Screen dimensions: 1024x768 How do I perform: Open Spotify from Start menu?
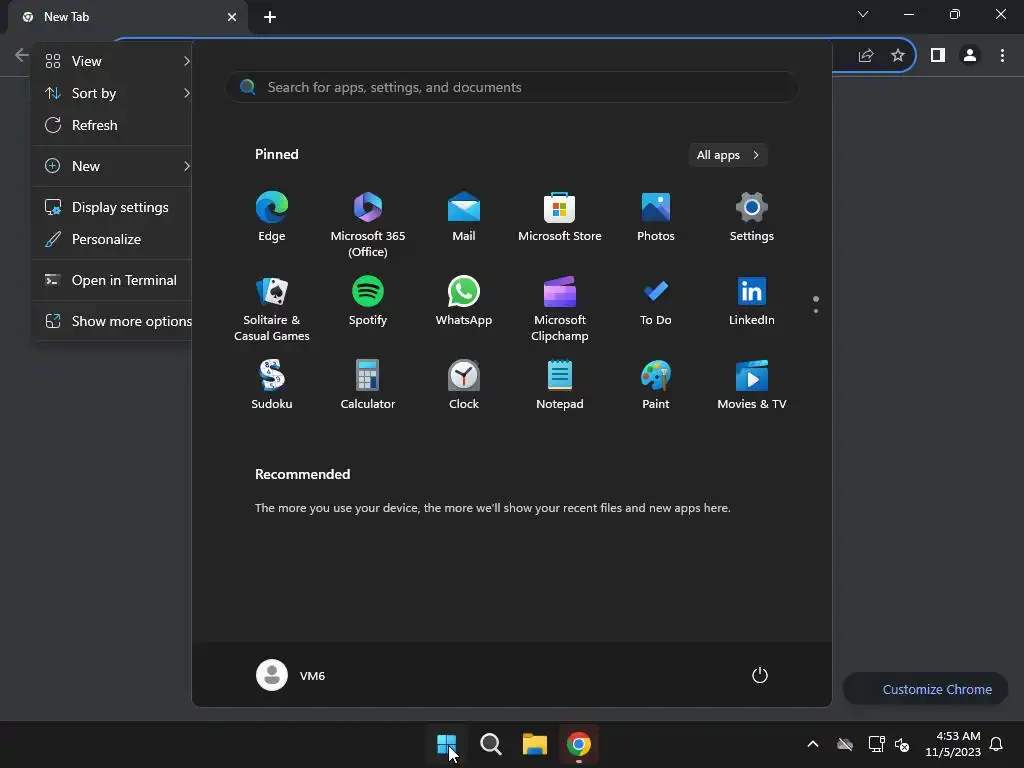tap(368, 301)
